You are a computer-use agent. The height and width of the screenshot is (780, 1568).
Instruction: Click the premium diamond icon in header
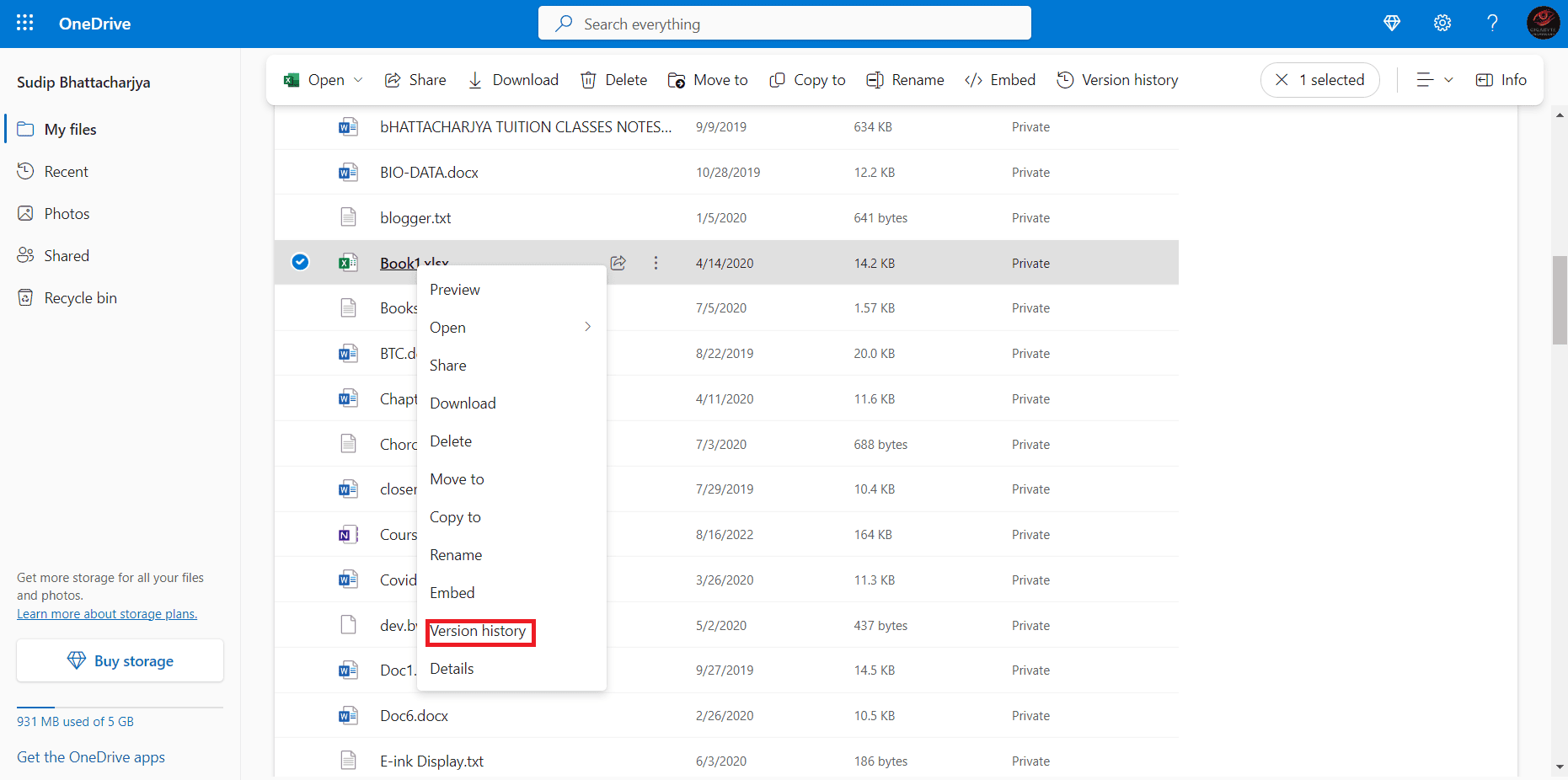tap(1392, 24)
